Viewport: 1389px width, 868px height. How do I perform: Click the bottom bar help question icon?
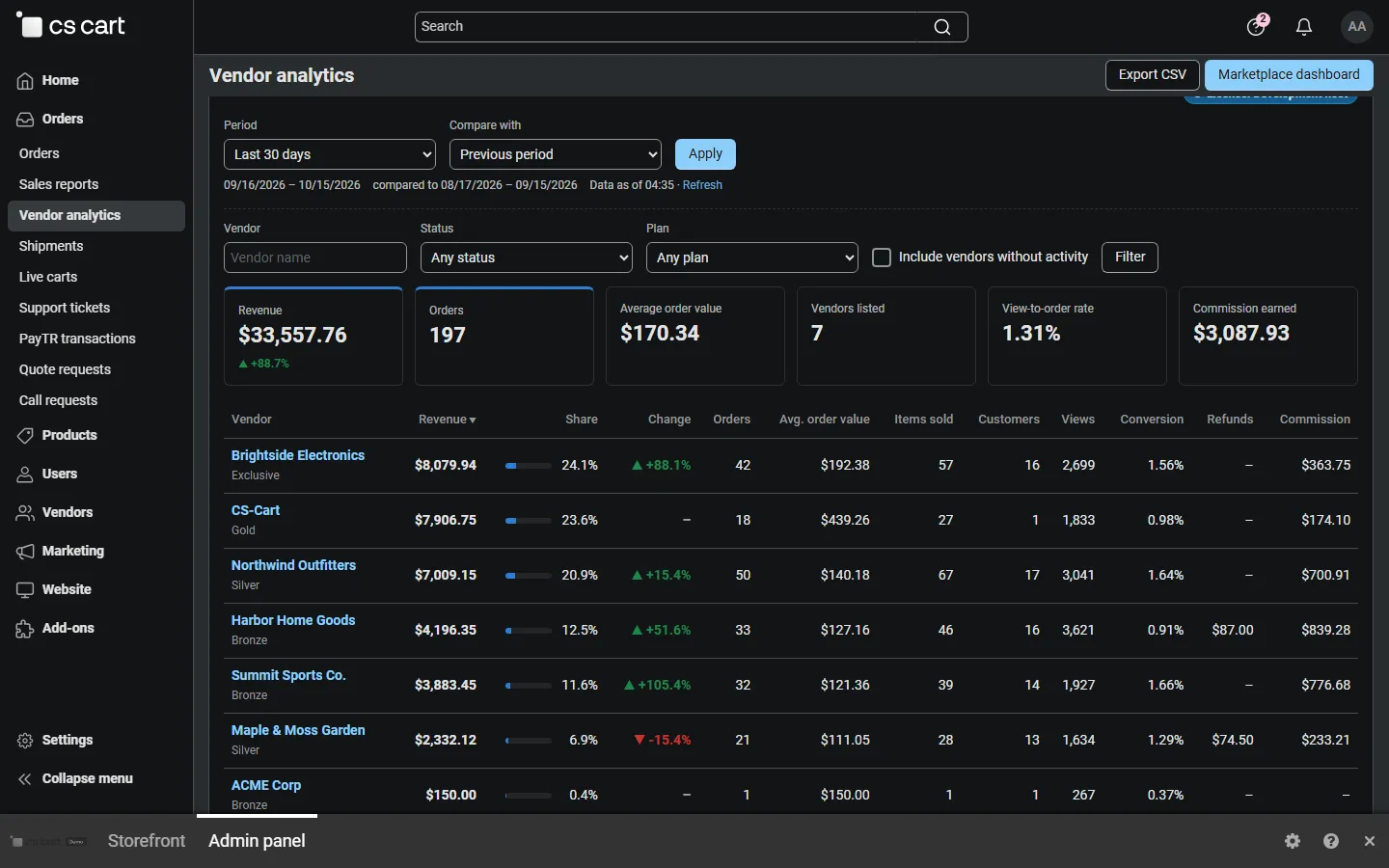click(x=1331, y=841)
